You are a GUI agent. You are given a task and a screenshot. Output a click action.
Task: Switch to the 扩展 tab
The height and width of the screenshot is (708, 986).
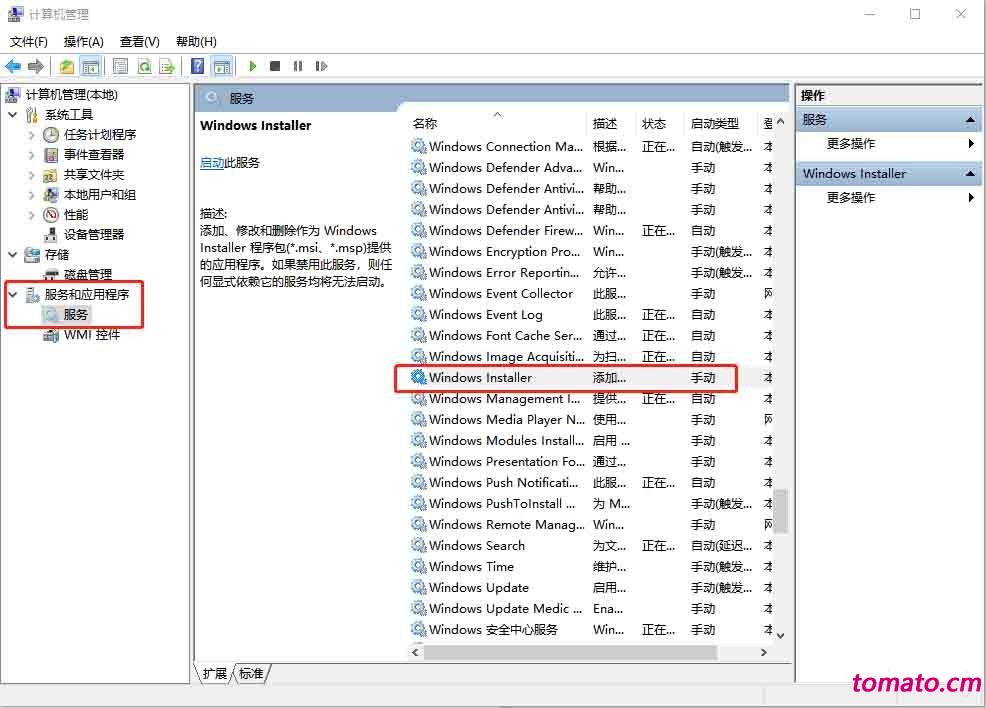point(214,673)
